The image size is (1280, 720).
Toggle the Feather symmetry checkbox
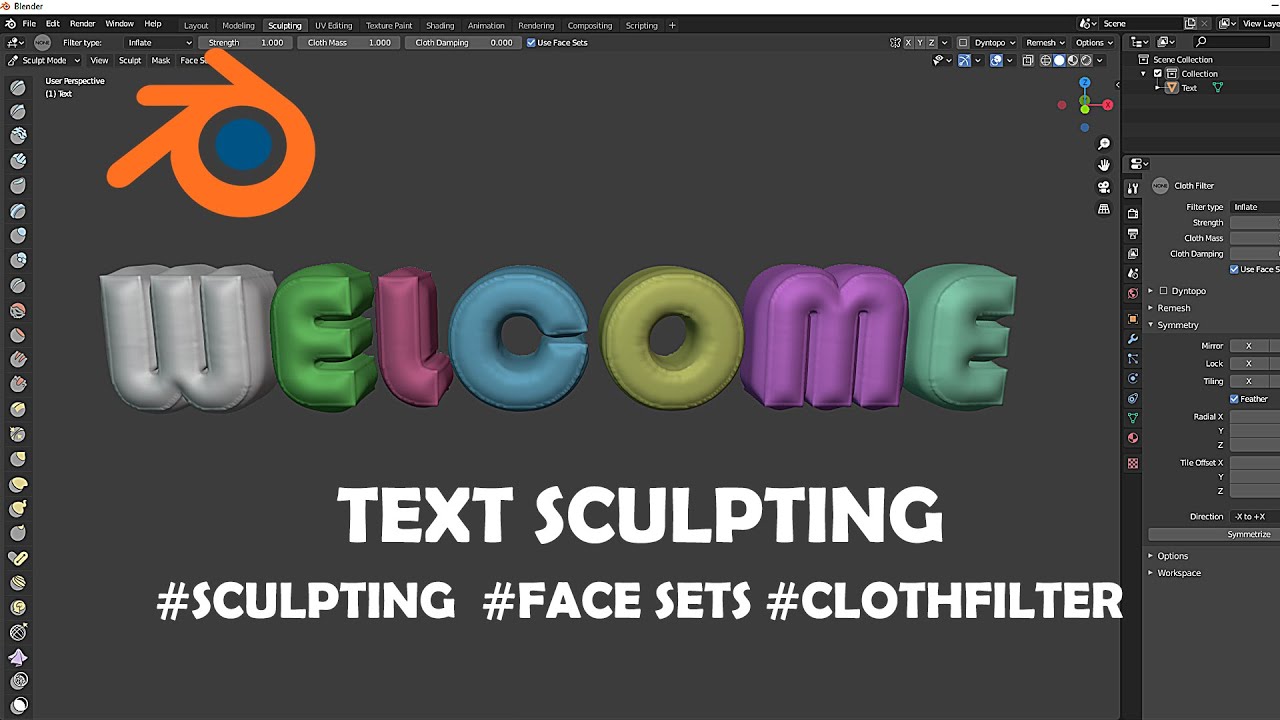(x=1234, y=399)
